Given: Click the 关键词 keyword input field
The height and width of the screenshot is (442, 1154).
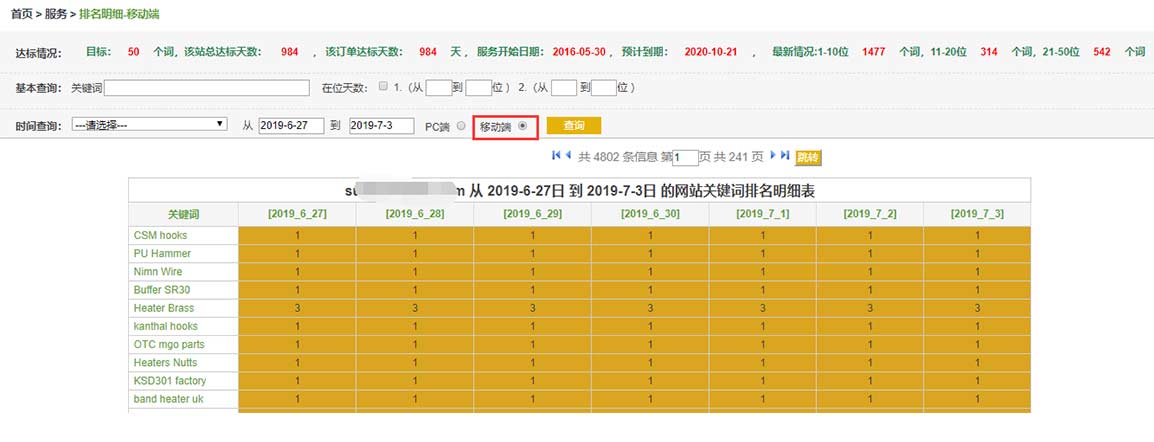Looking at the screenshot, I should [x=207, y=88].
